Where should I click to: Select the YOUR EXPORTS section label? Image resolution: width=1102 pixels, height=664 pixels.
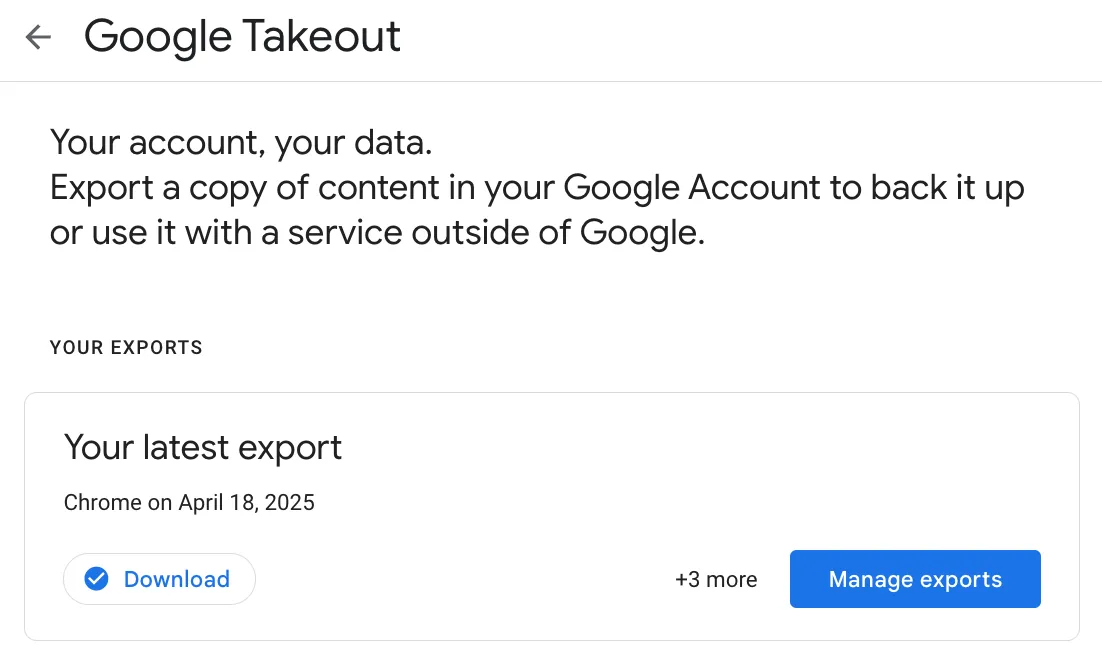tap(126, 347)
